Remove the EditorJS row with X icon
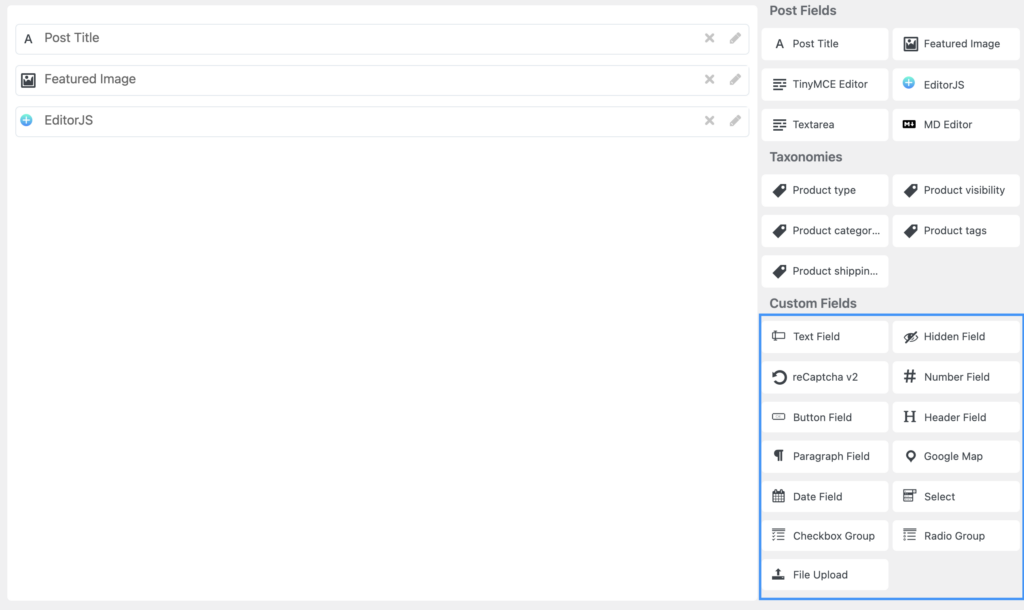Screen dimensions: 1024x610 (709, 120)
